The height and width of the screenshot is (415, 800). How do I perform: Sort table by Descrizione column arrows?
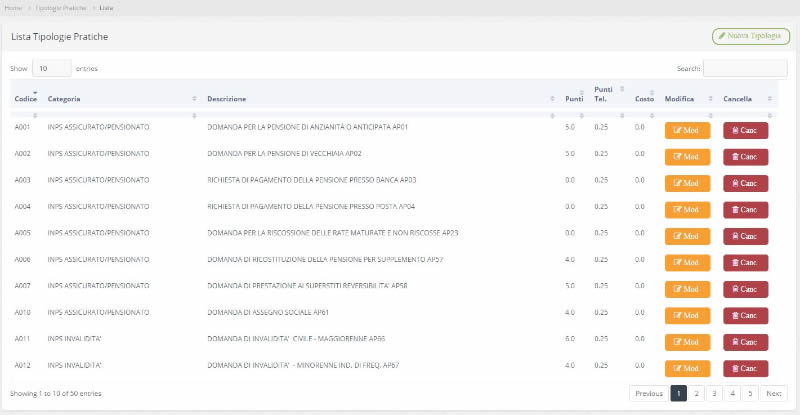tap(553, 99)
